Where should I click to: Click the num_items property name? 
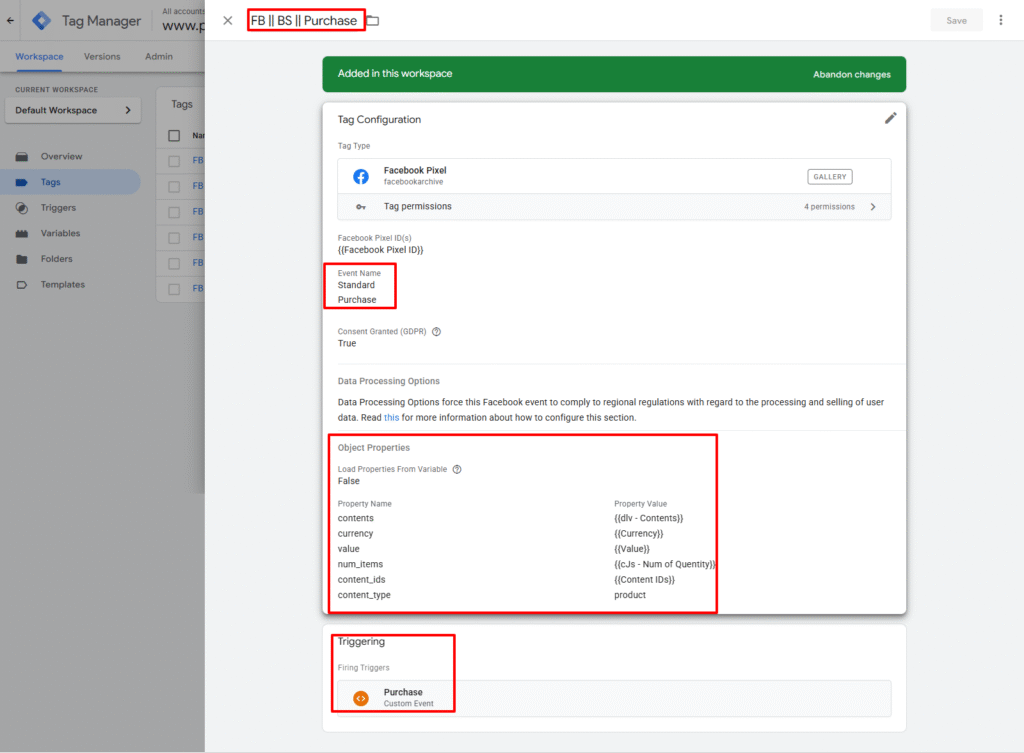(x=360, y=564)
